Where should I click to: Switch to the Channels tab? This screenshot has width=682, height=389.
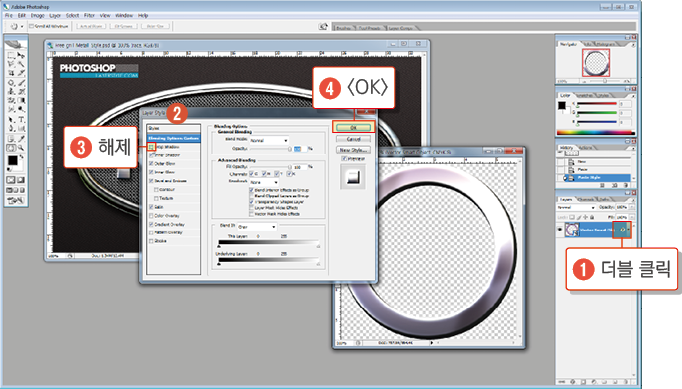point(585,199)
